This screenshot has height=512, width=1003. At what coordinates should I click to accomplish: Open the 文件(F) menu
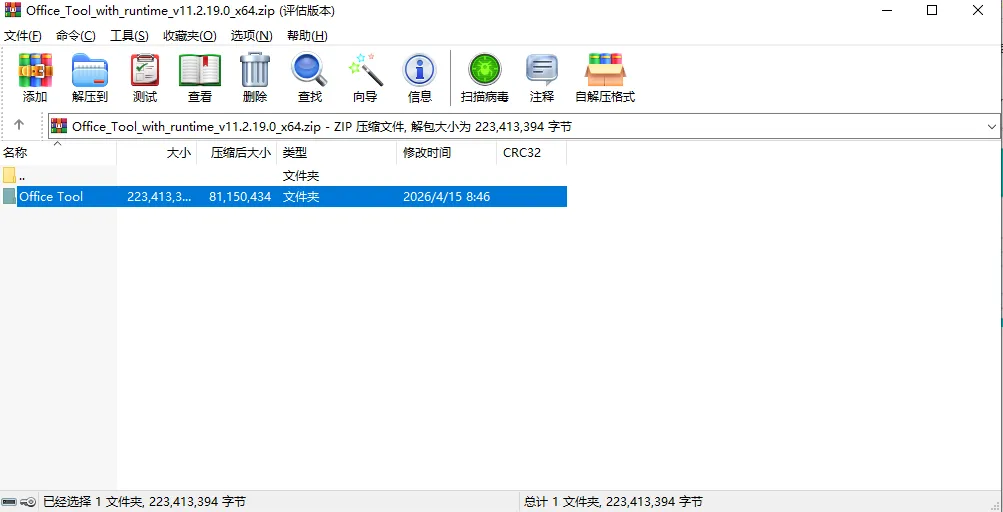(x=23, y=36)
